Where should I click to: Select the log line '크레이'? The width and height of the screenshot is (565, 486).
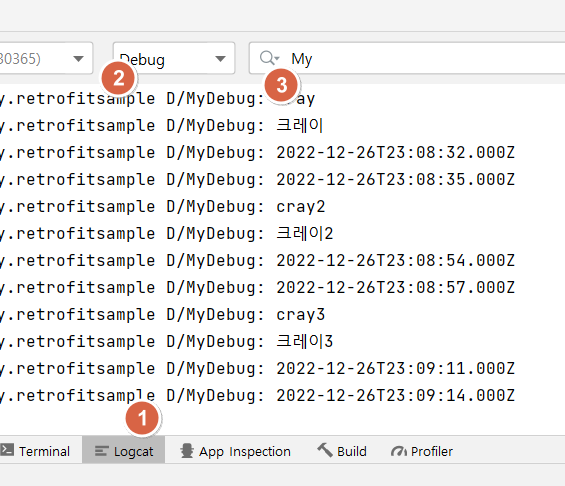[x=299, y=125]
